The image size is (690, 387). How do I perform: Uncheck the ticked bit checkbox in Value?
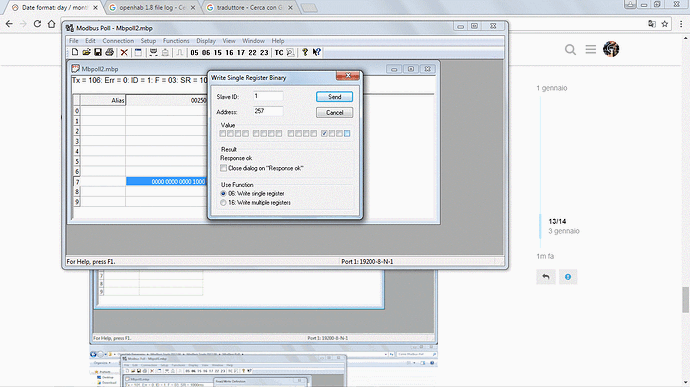coord(324,133)
